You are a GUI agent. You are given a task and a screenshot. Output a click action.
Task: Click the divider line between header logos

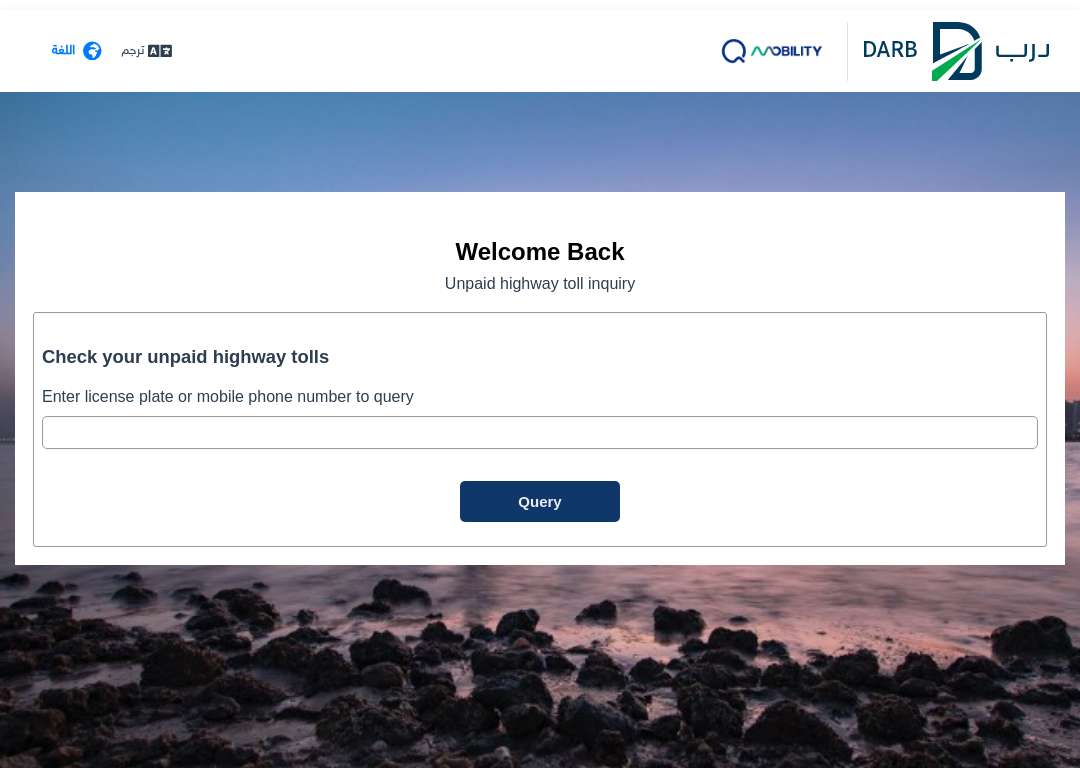point(847,52)
